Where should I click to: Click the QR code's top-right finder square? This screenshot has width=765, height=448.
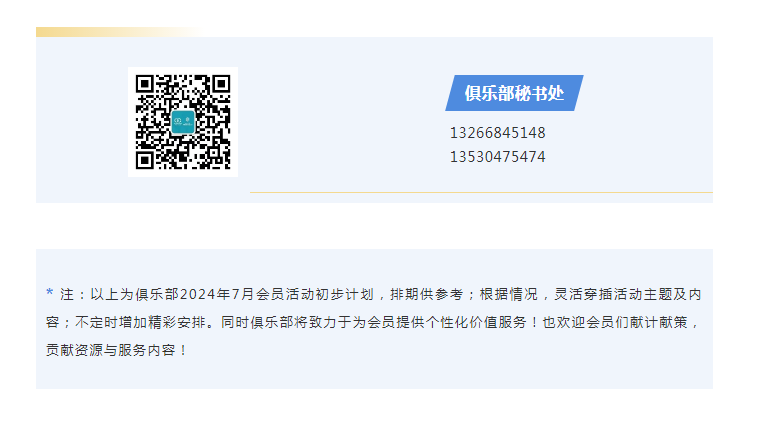tap(221, 84)
